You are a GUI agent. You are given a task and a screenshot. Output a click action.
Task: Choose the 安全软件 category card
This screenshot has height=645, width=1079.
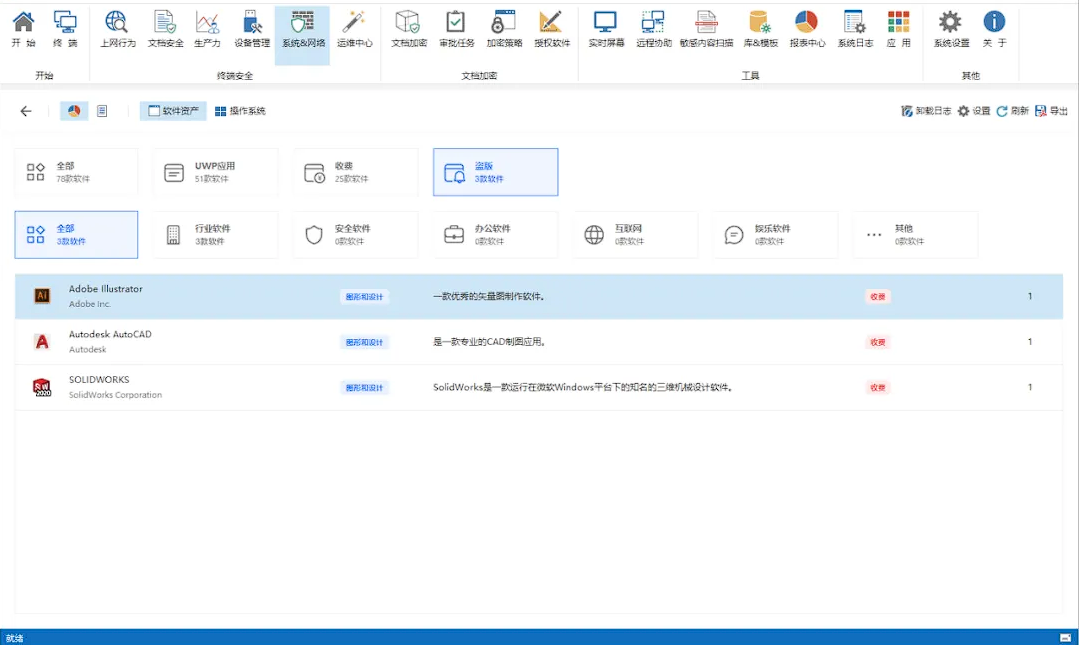pos(356,235)
